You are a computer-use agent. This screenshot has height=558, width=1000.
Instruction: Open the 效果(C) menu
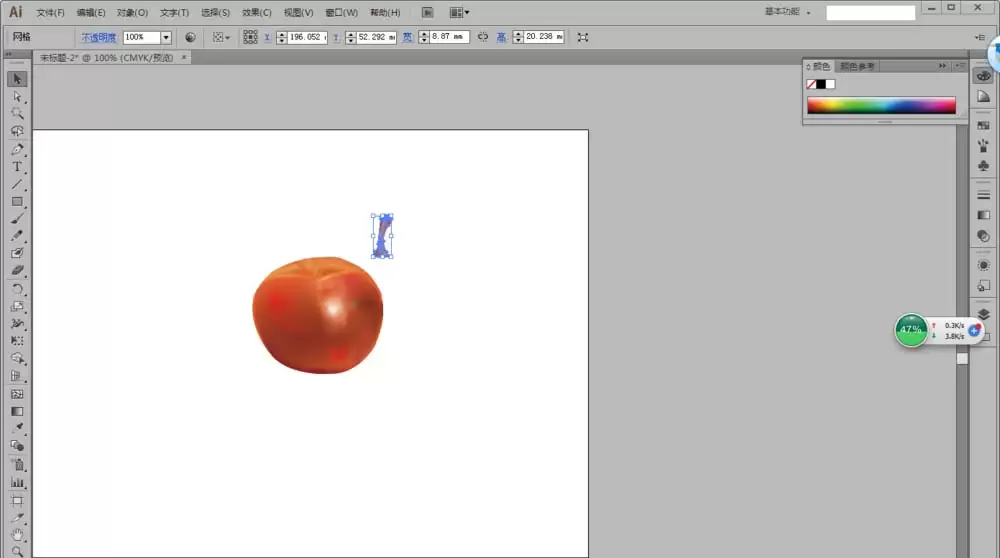pyautogui.click(x=256, y=13)
